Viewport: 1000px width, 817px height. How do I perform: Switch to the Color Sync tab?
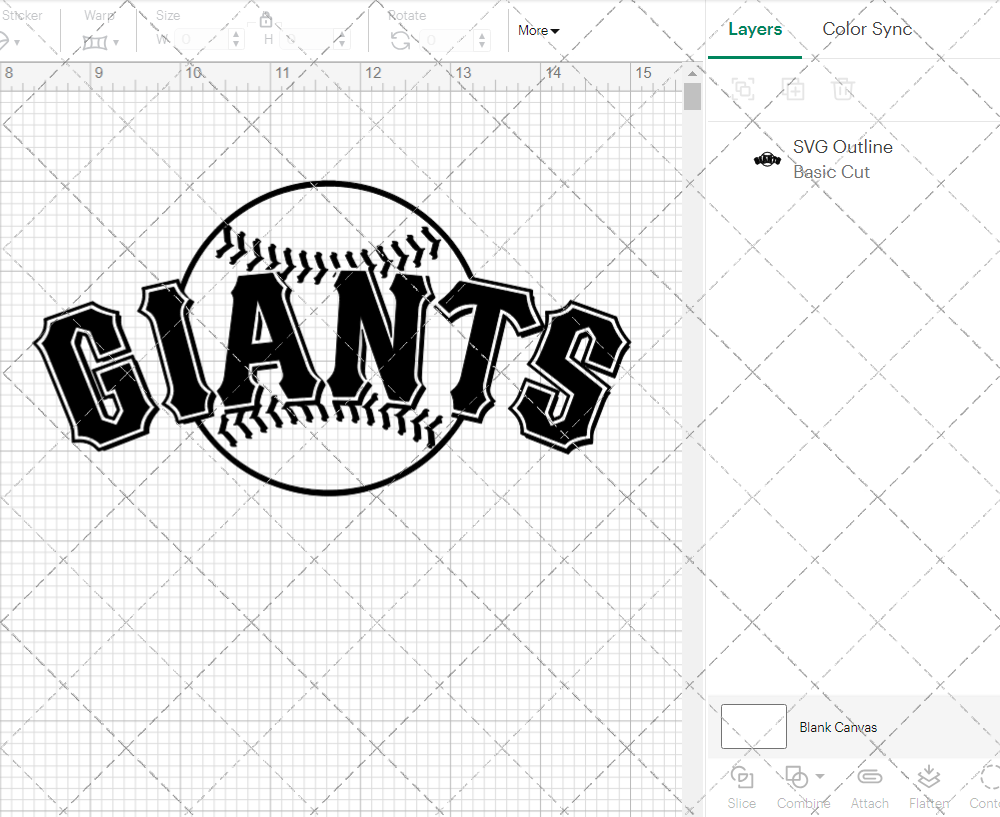click(x=867, y=29)
